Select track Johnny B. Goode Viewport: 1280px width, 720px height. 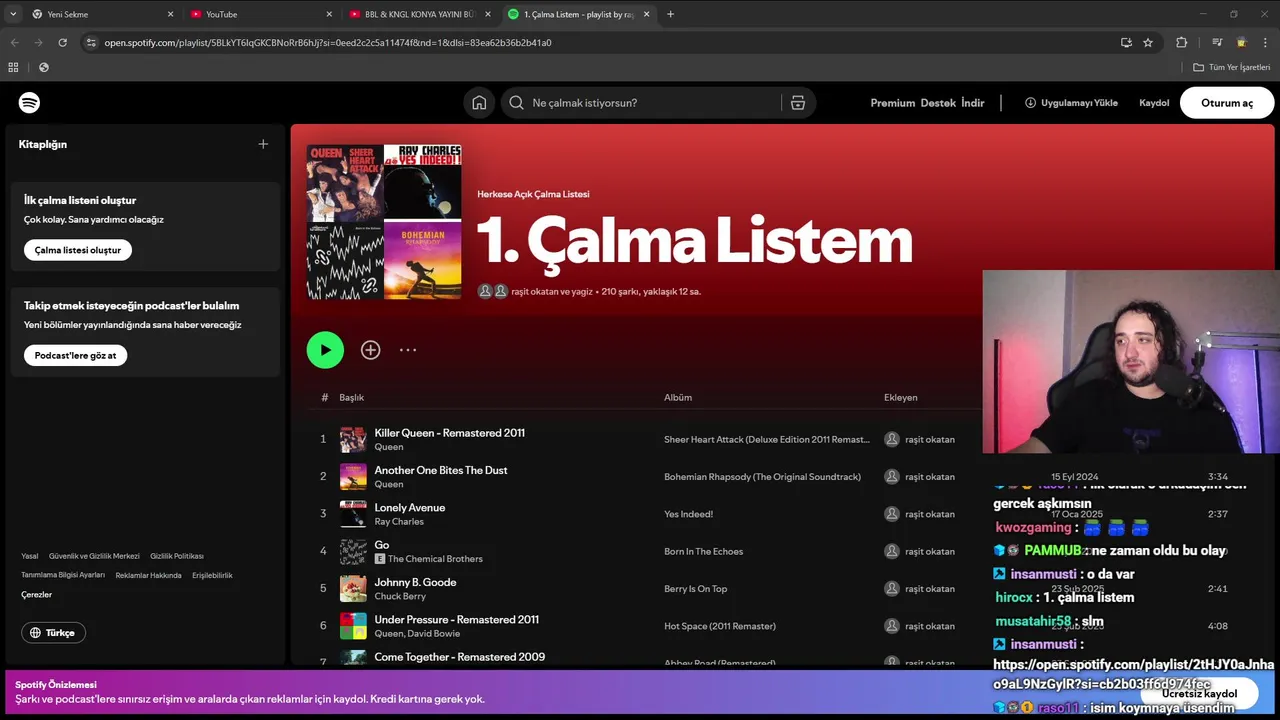pos(415,582)
